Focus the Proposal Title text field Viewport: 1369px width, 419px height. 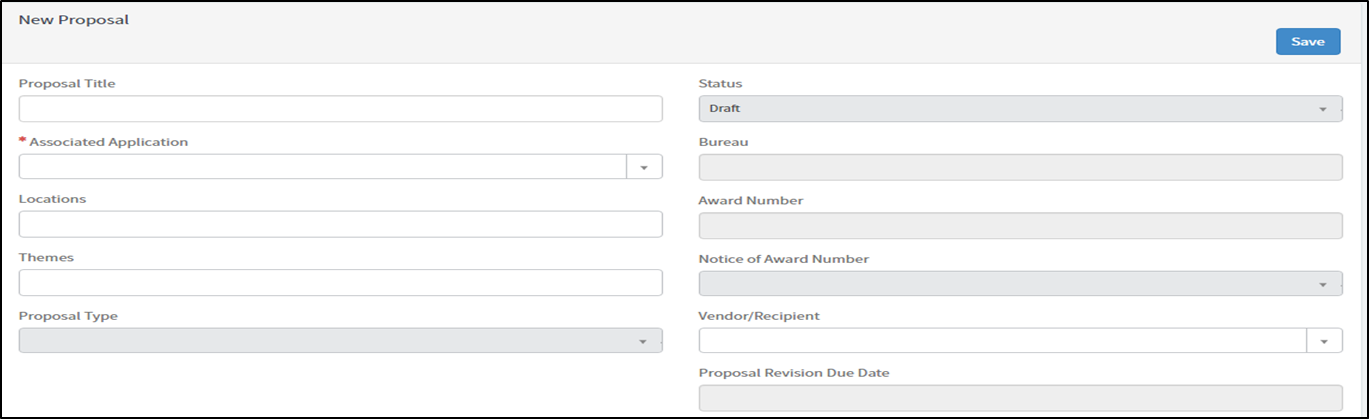pos(340,109)
